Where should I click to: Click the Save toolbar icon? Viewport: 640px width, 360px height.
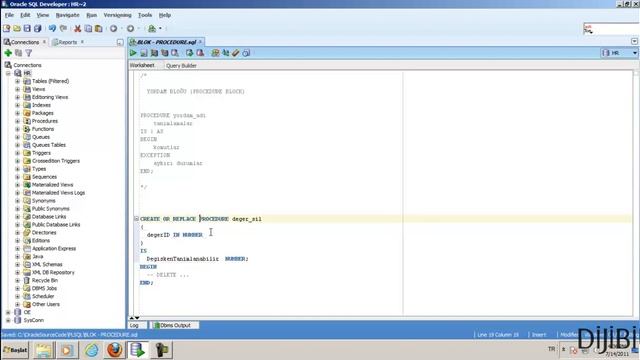27,29
